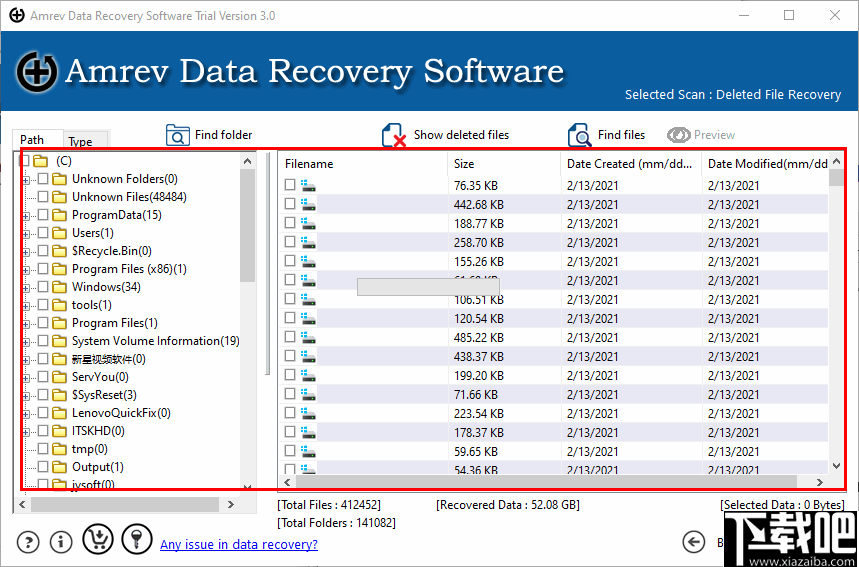This screenshot has height=567, width=859.
Task: Sort by the Size column header
Action: tap(504, 164)
